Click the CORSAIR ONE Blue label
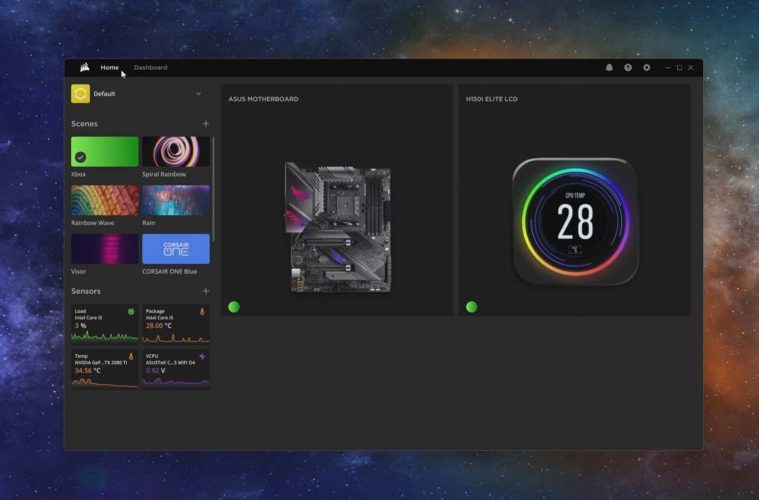This screenshot has width=759, height=500. tap(169, 272)
